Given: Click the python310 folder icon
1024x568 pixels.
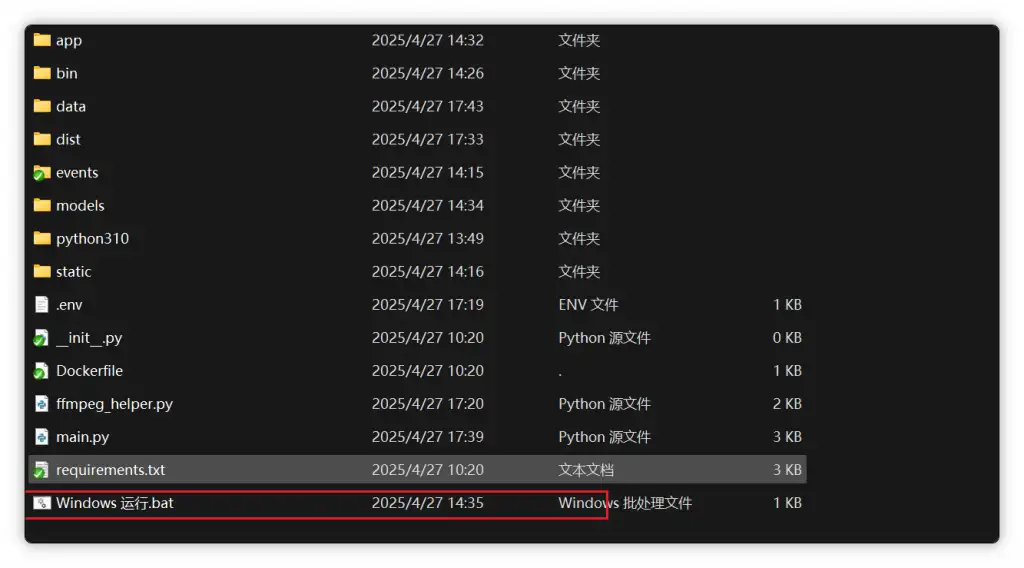Looking at the screenshot, I should (41, 238).
